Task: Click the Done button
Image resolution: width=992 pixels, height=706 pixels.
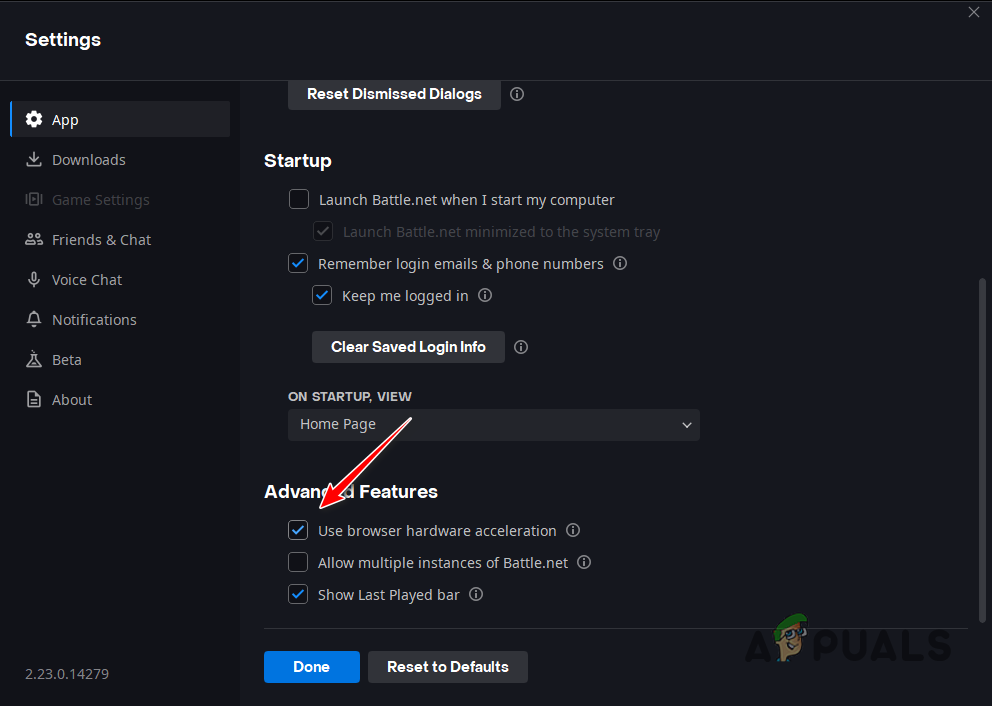Action: tap(311, 666)
